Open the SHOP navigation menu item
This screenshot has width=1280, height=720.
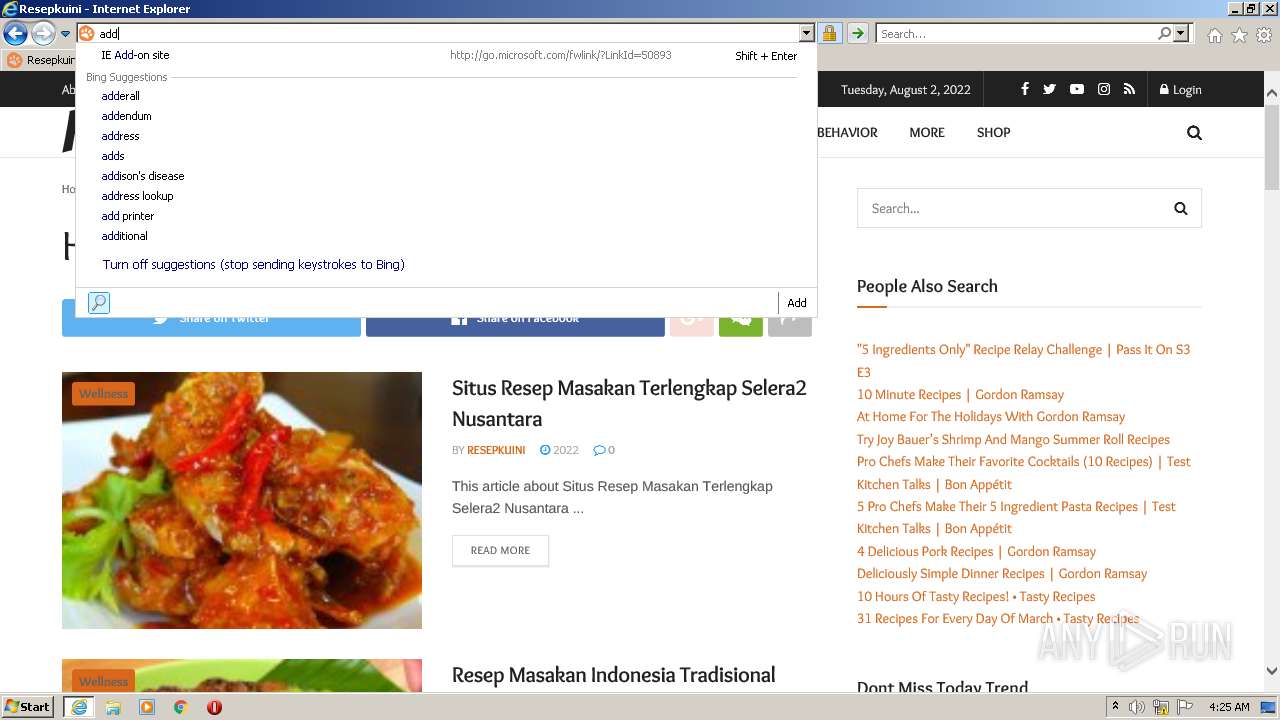coord(994,132)
